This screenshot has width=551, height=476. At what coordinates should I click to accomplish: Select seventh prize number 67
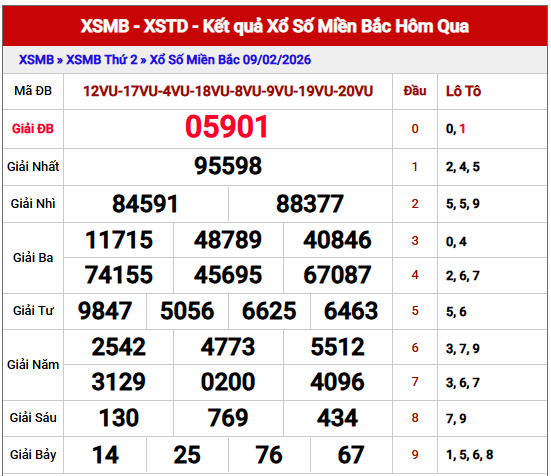(351, 455)
